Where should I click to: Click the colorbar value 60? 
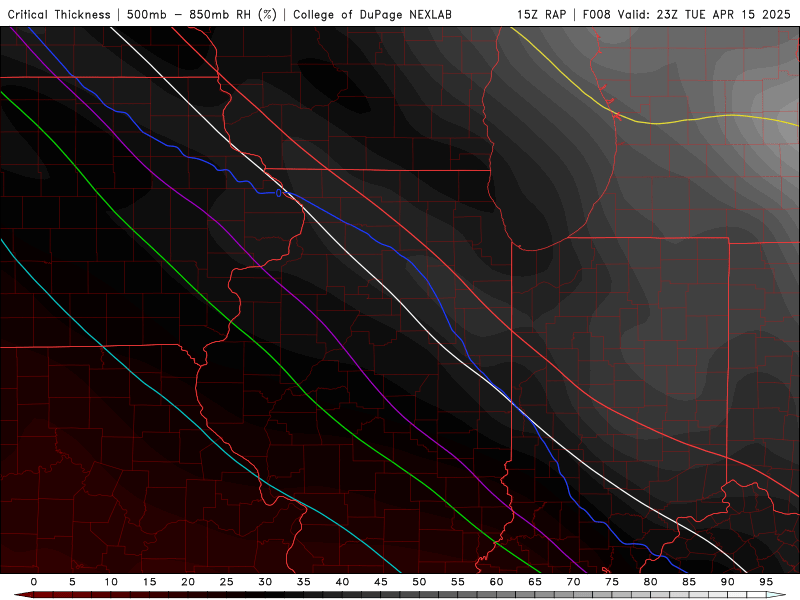click(x=496, y=582)
